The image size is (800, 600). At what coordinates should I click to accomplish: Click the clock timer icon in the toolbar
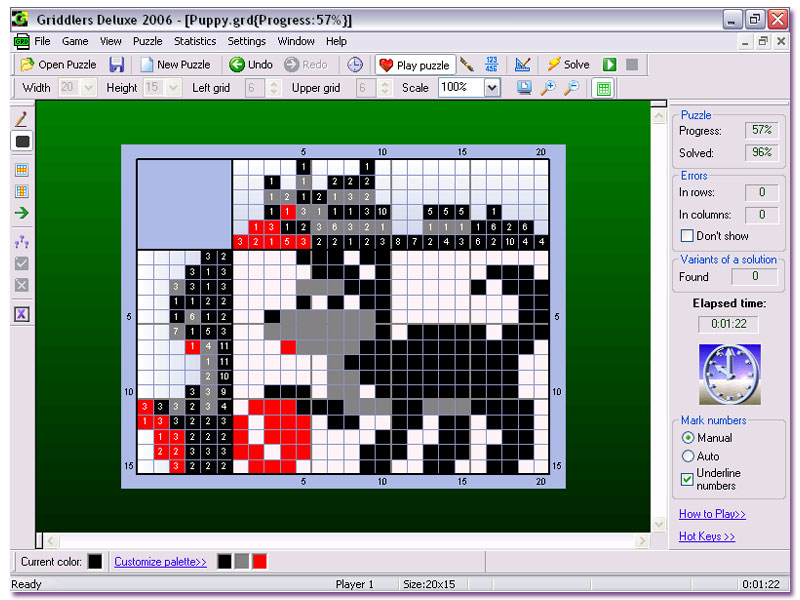click(x=355, y=65)
